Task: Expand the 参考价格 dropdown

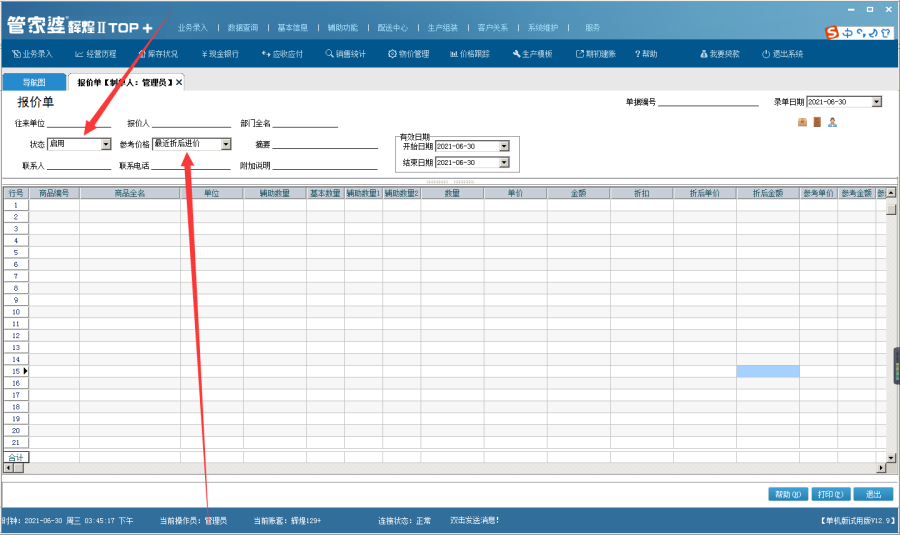Action: coord(226,144)
